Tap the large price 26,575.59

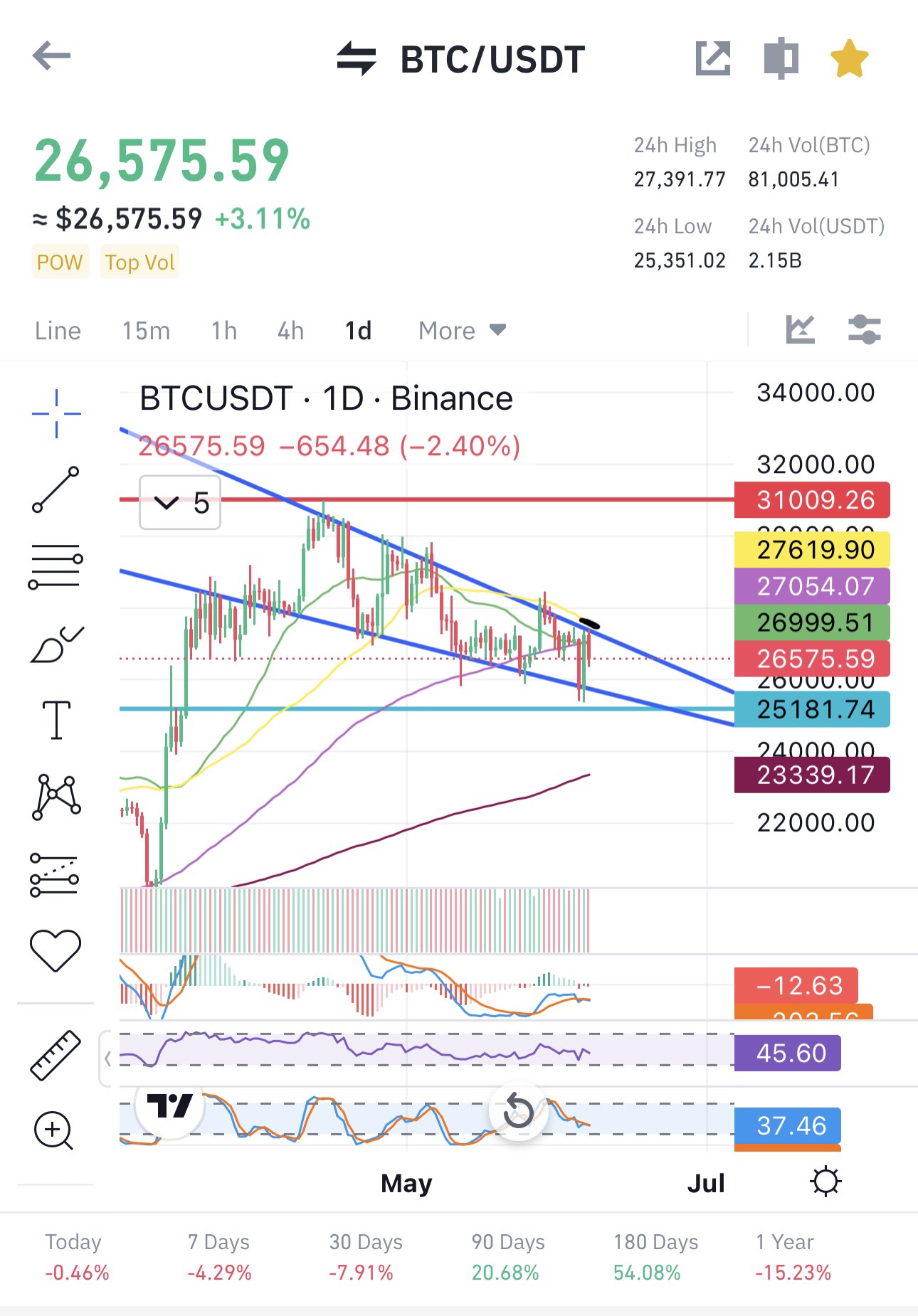[162, 161]
